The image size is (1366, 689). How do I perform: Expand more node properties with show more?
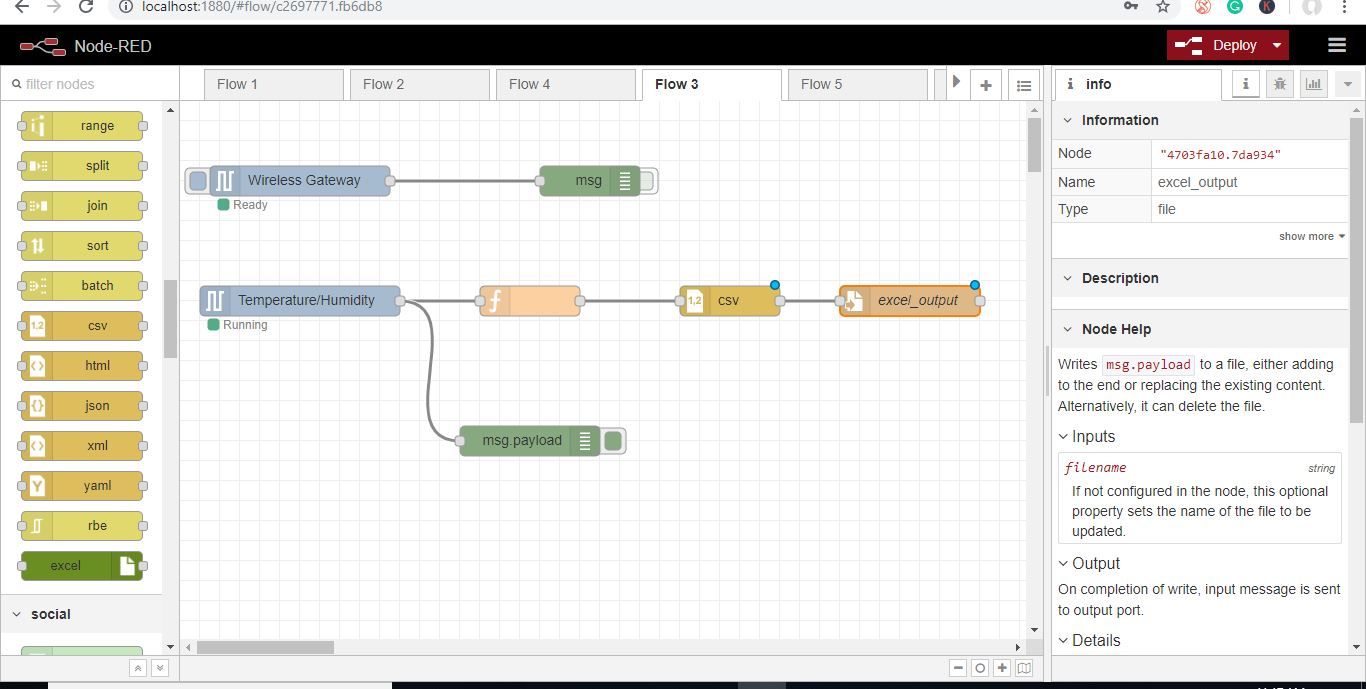click(x=1311, y=236)
